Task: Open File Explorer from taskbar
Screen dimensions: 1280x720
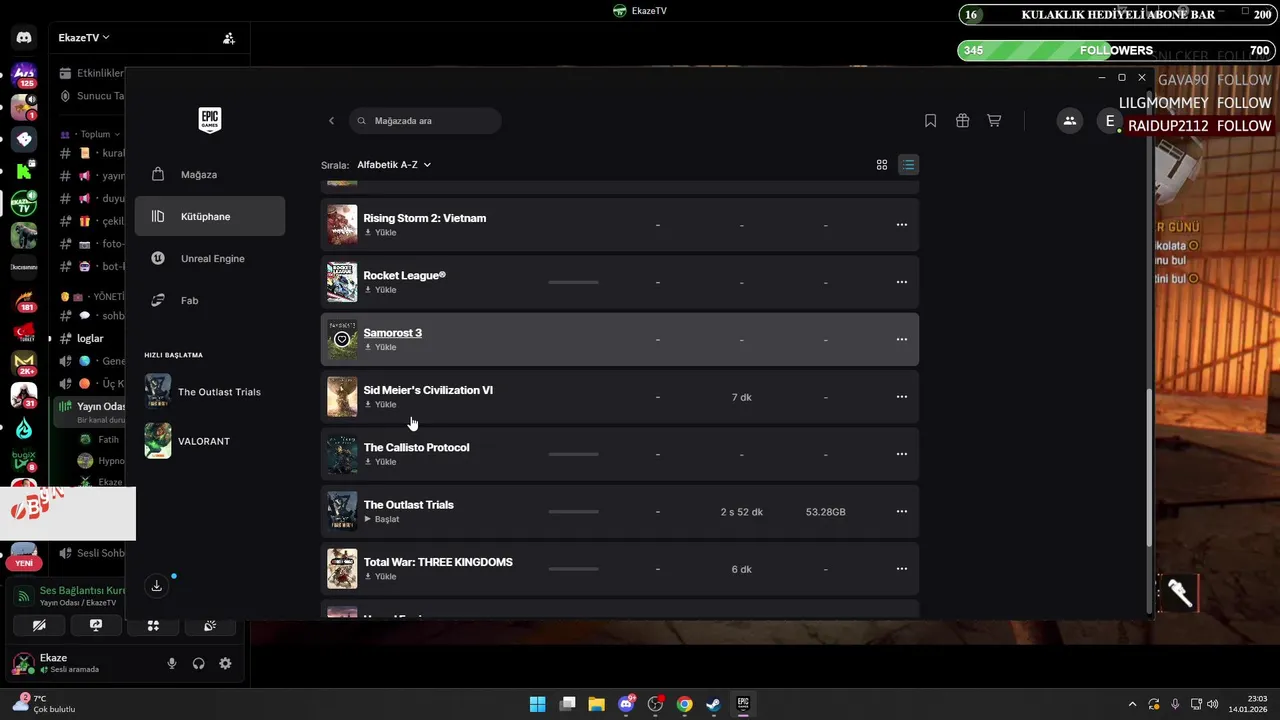Action: pyautogui.click(x=597, y=704)
